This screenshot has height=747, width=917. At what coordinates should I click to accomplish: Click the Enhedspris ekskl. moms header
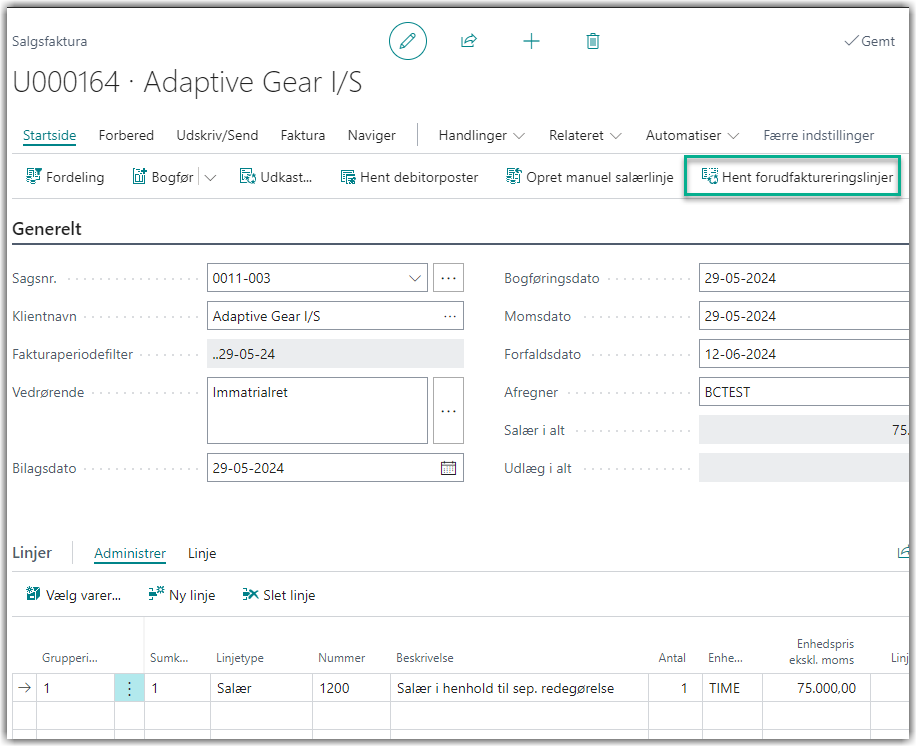tap(822, 652)
